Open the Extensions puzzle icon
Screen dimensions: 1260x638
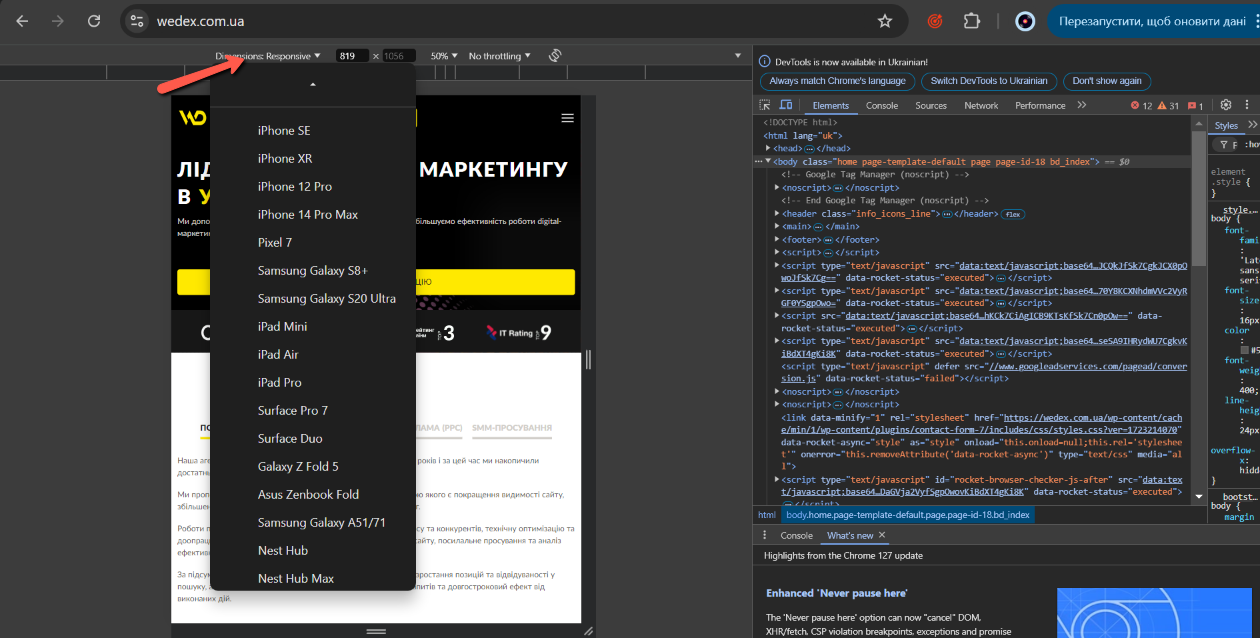click(x=971, y=21)
